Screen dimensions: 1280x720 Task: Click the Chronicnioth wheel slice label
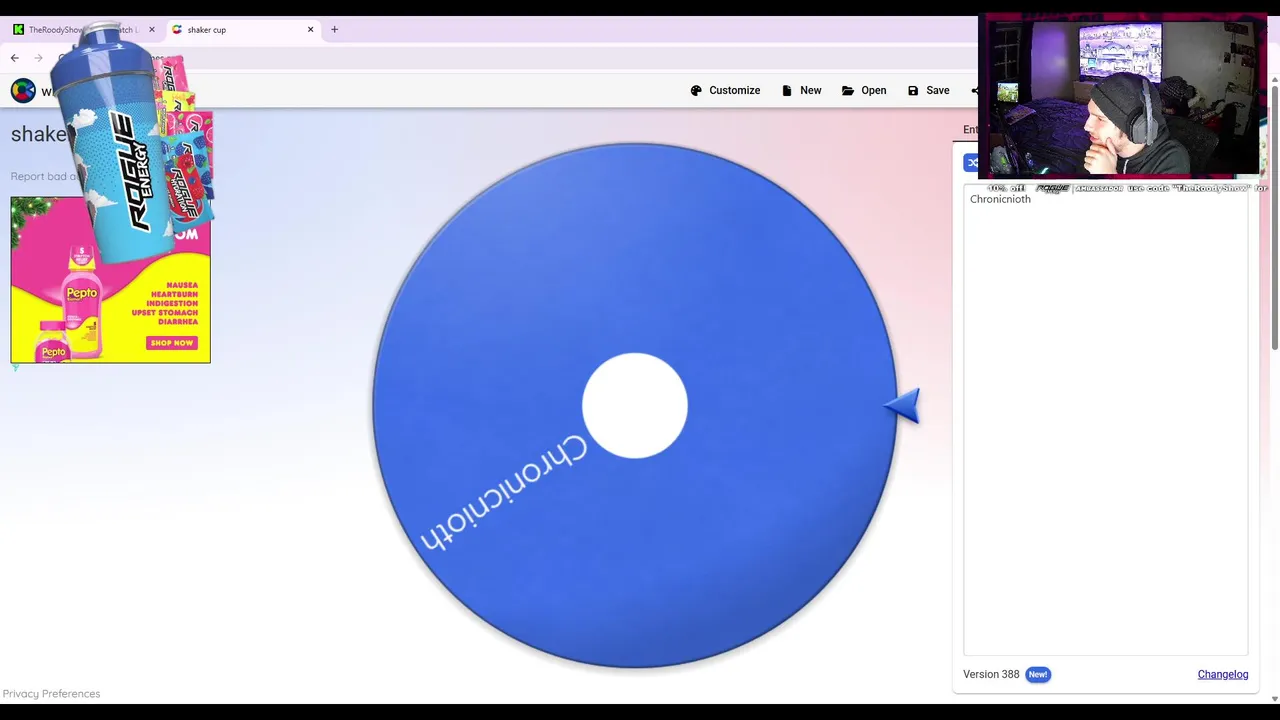point(503,492)
